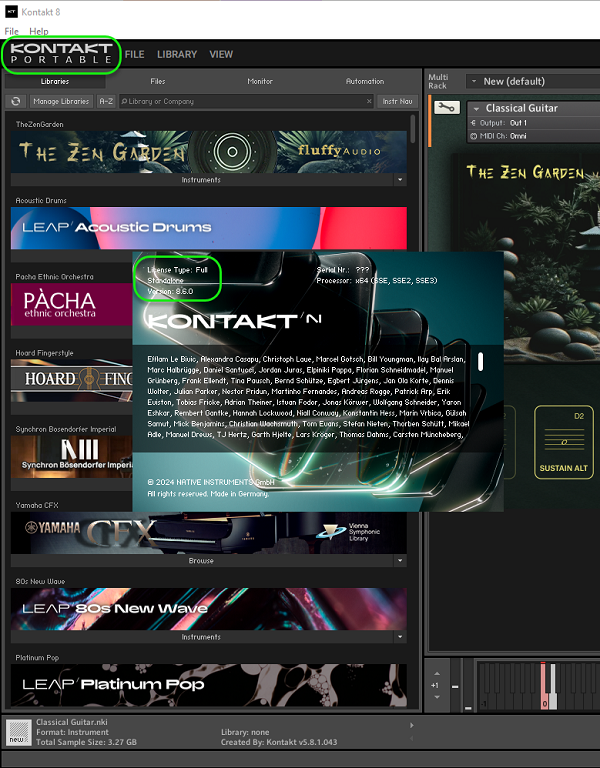Viewport: 600px width, 768px height.
Task: Click the credits scrollbar in the About dialog
Action: tap(480, 361)
